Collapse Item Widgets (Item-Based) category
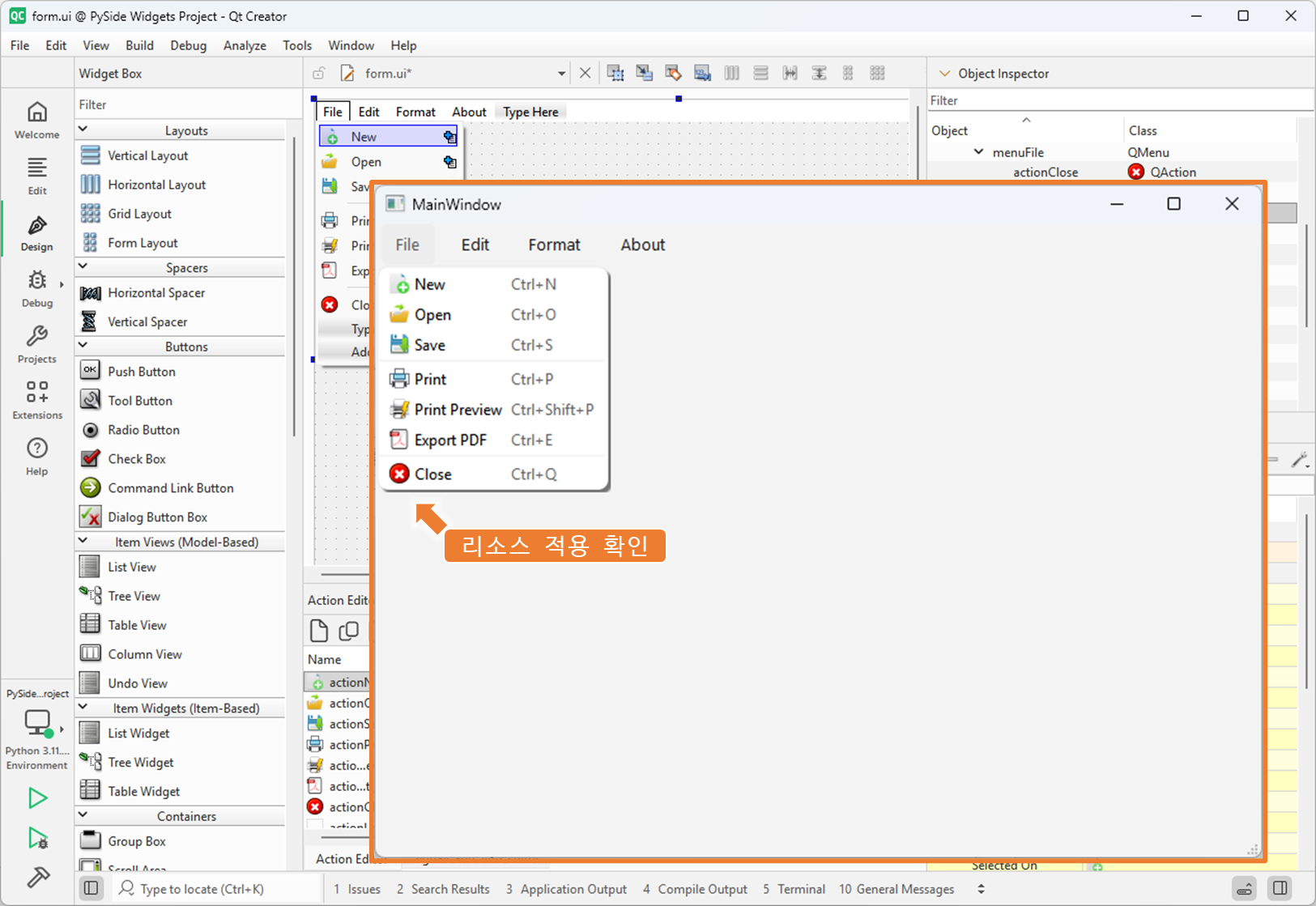This screenshot has width=1316, height=906. tap(83, 707)
